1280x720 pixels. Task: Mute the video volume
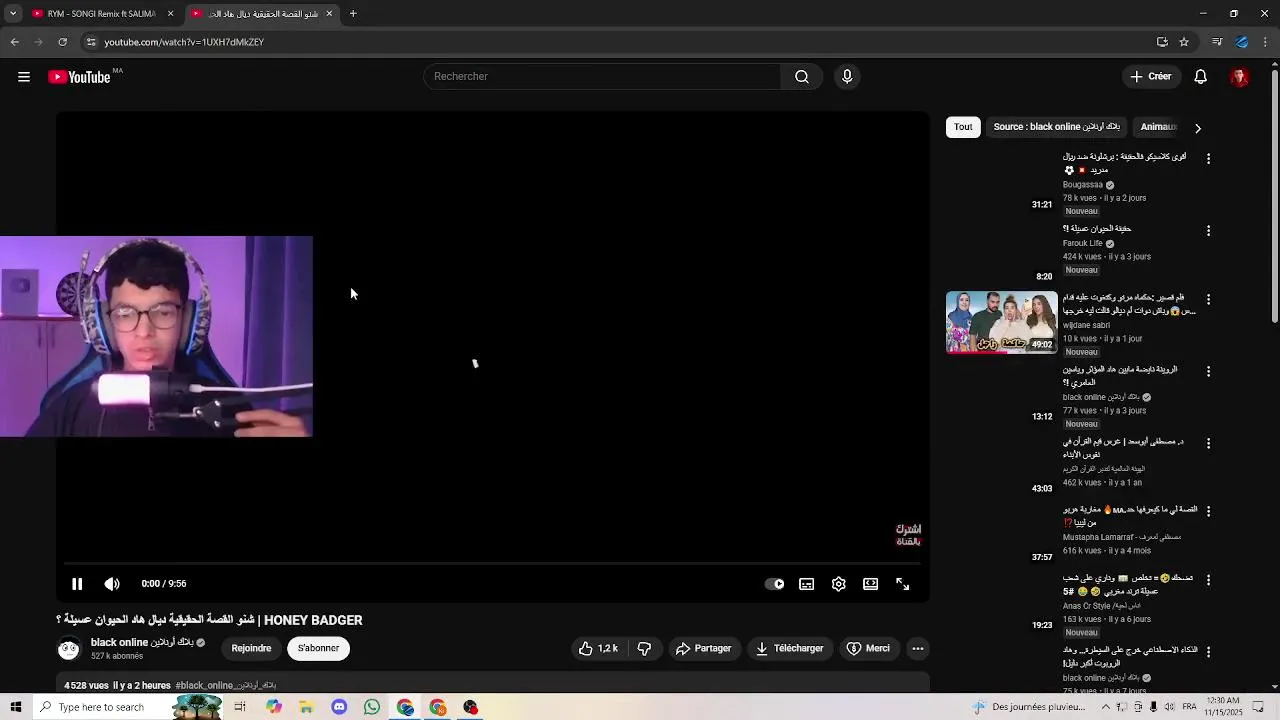(x=112, y=584)
